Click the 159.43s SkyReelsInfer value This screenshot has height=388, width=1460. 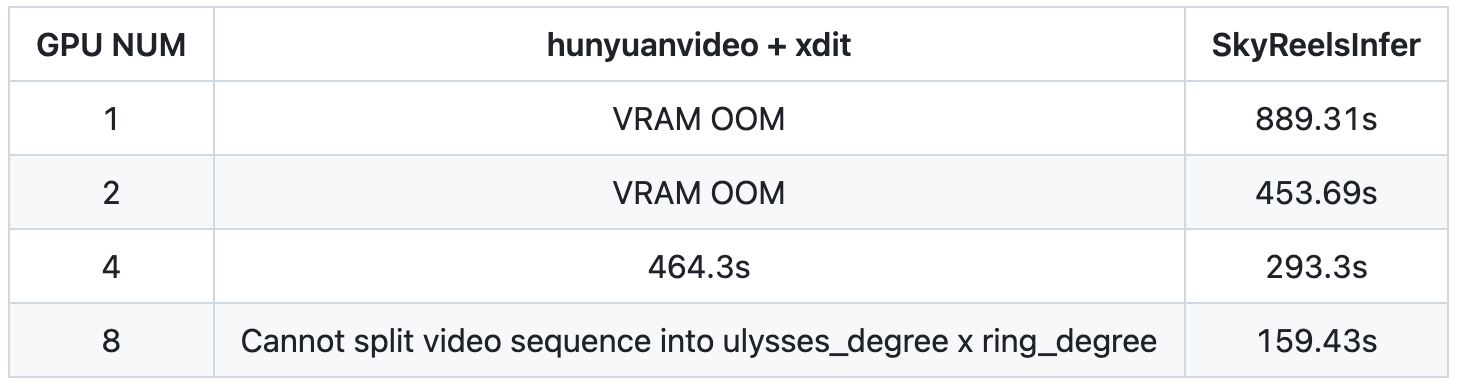[1317, 341]
